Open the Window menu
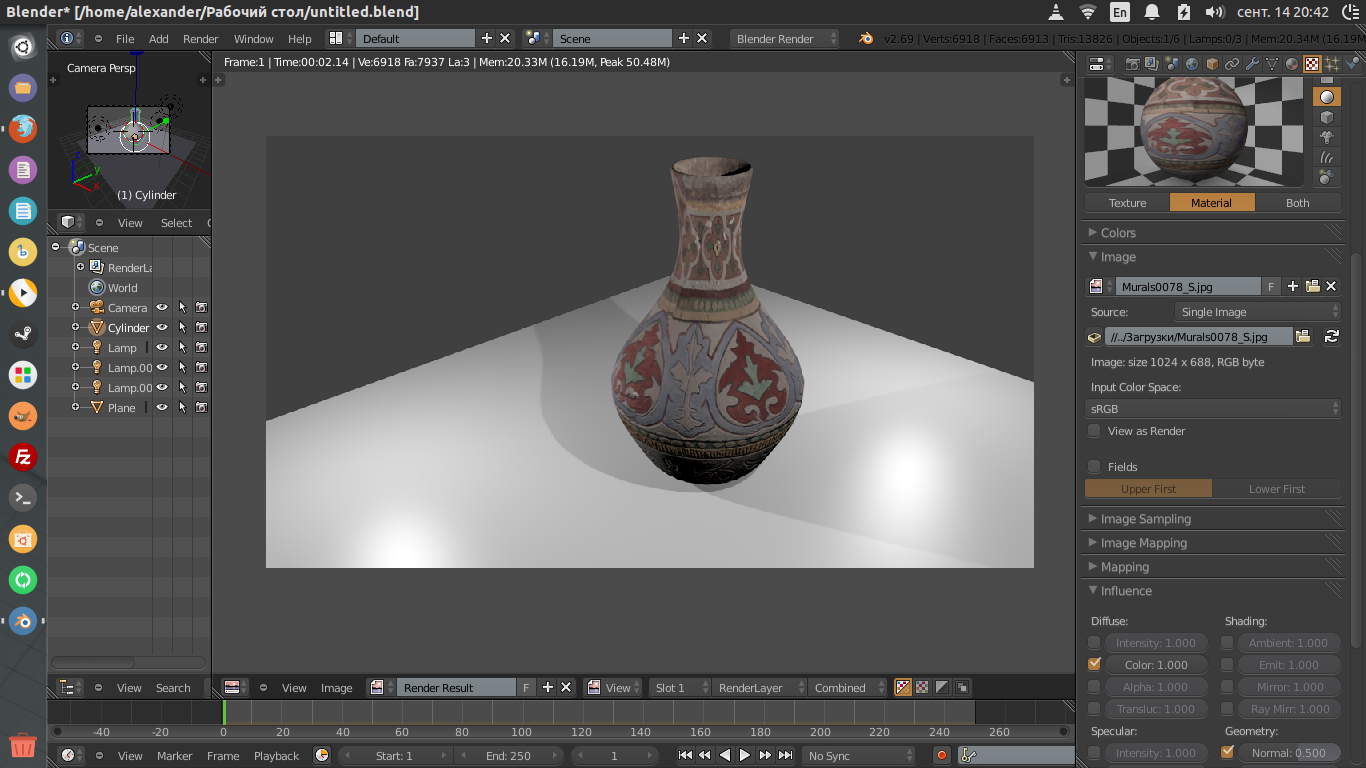This screenshot has height=768, width=1366. point(253,39)
